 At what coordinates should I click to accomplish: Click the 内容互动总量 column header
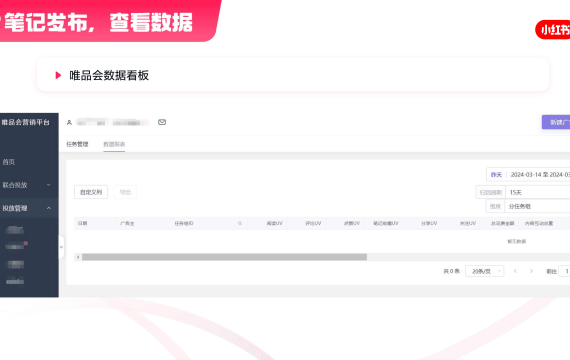click(x=539, y=223)
